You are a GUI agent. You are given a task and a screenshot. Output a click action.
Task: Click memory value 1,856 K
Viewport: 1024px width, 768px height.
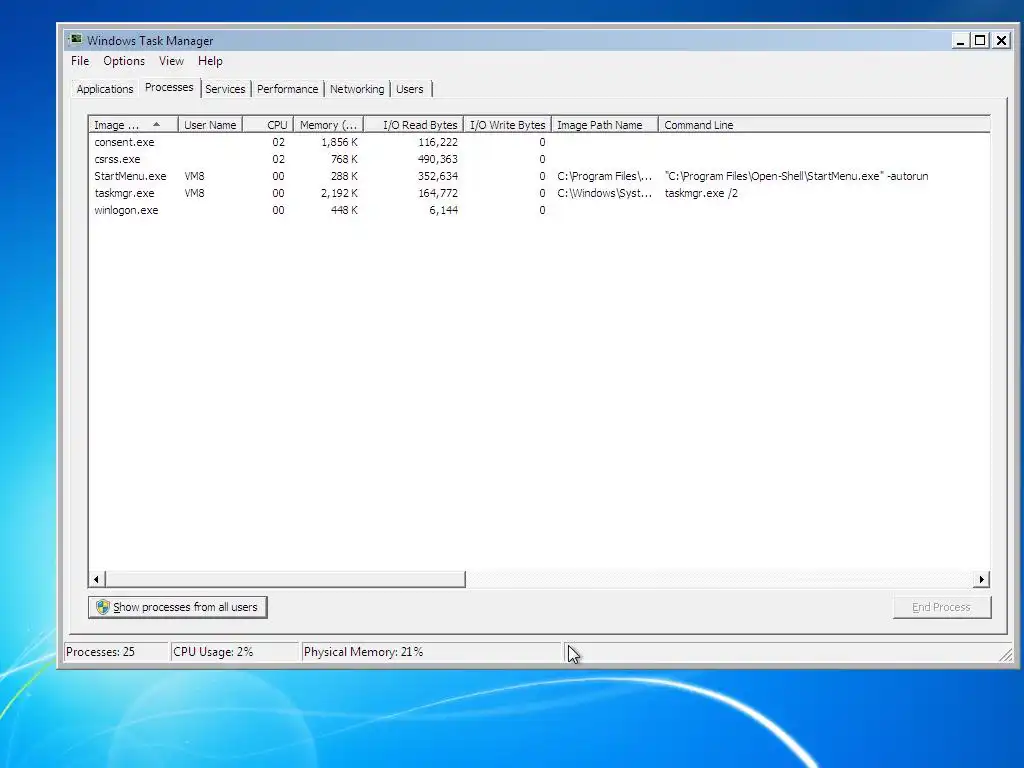click(339, 142)
